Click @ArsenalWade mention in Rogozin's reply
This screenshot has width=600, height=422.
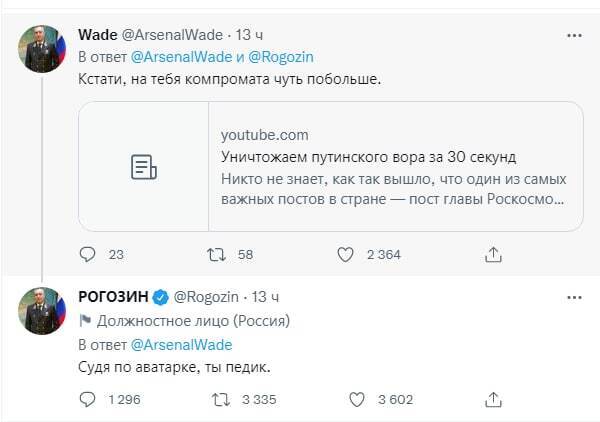181,345
